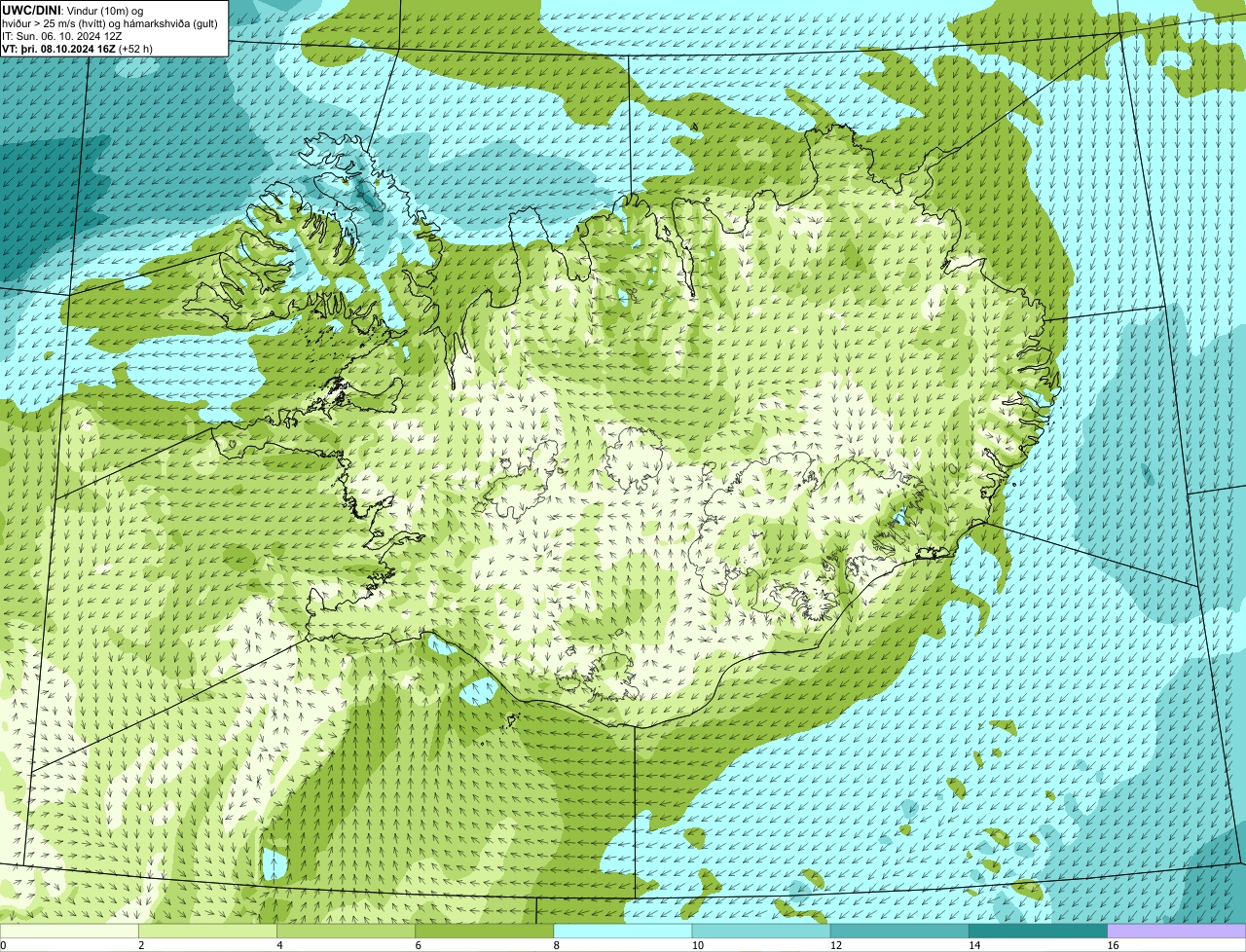The width and height of the screenshot is (1246, 952).
Task: Click the 0–2 m/s pale yellow legend swatch
Action: click(x=69, y=931)
